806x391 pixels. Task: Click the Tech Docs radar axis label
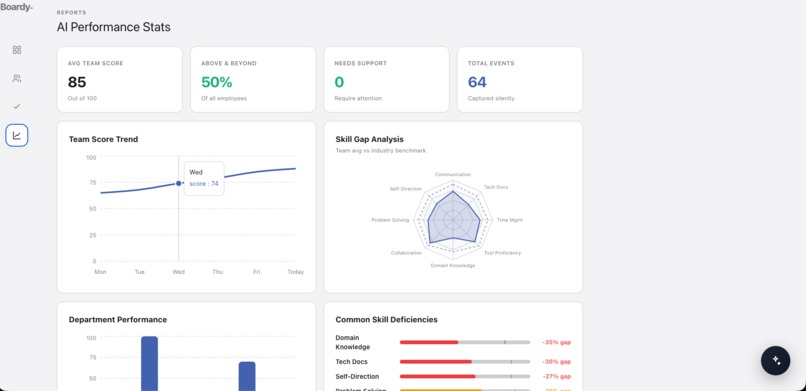[x=496, y=187]
